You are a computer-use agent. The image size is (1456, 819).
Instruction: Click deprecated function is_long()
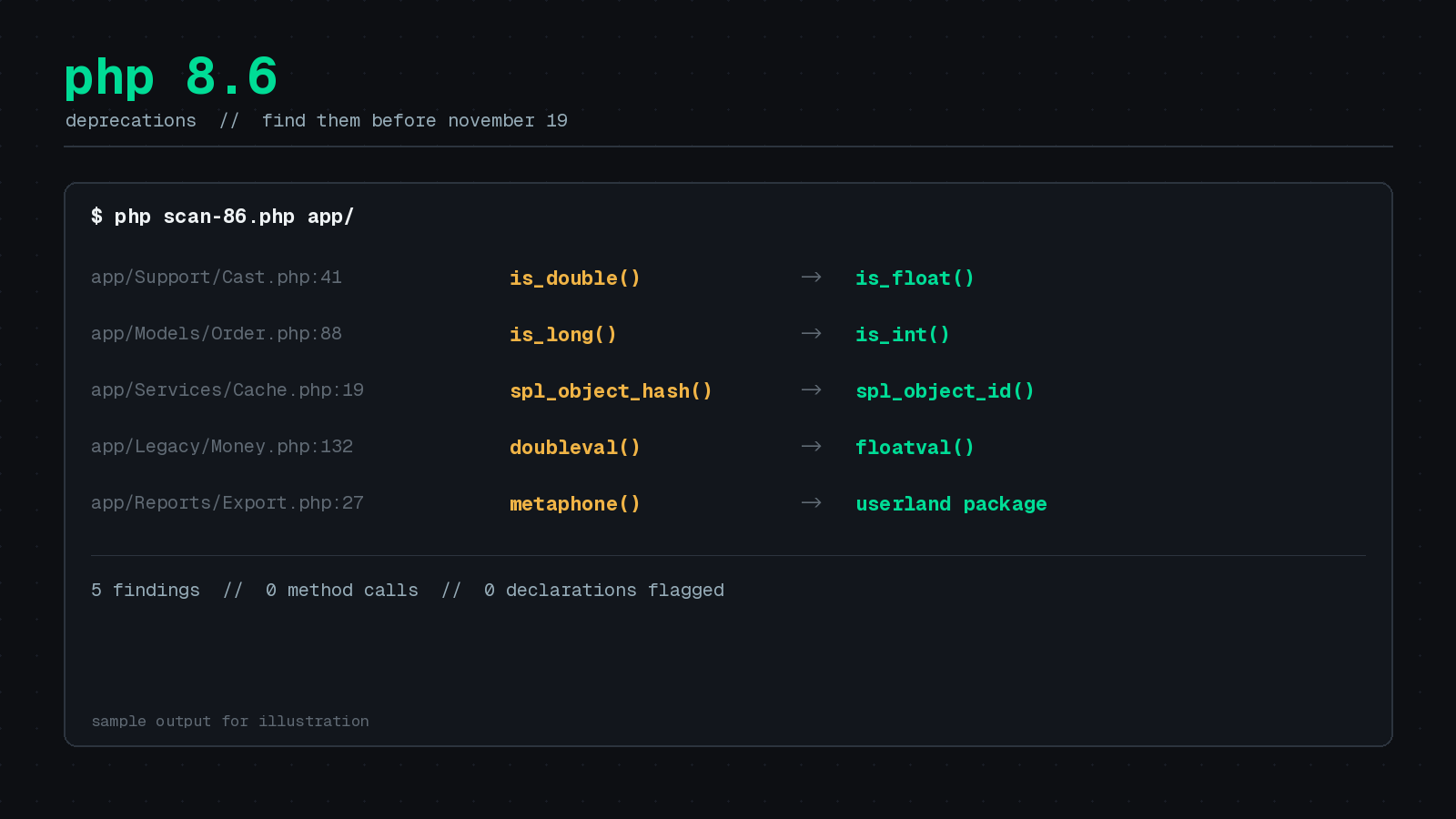(563, 335)
